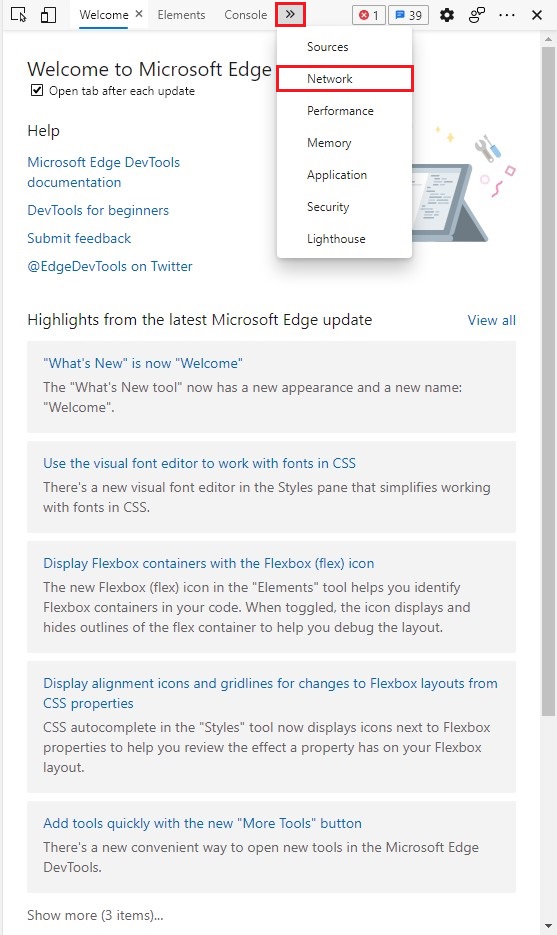The image size is (557, 935).
Task: Uncheck Open tab after each update
Action: click(x=37, y=91)
